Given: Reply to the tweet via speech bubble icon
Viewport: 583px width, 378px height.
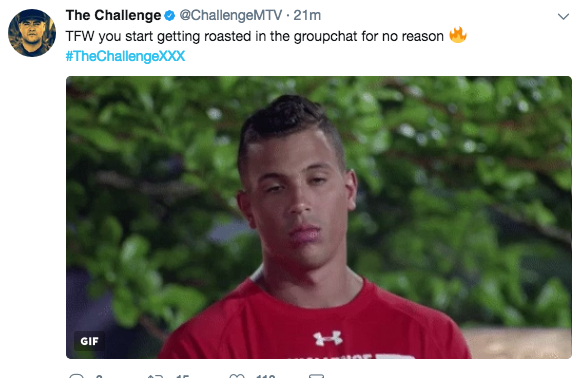Looking at the screenshot, I should pos(77,376).
